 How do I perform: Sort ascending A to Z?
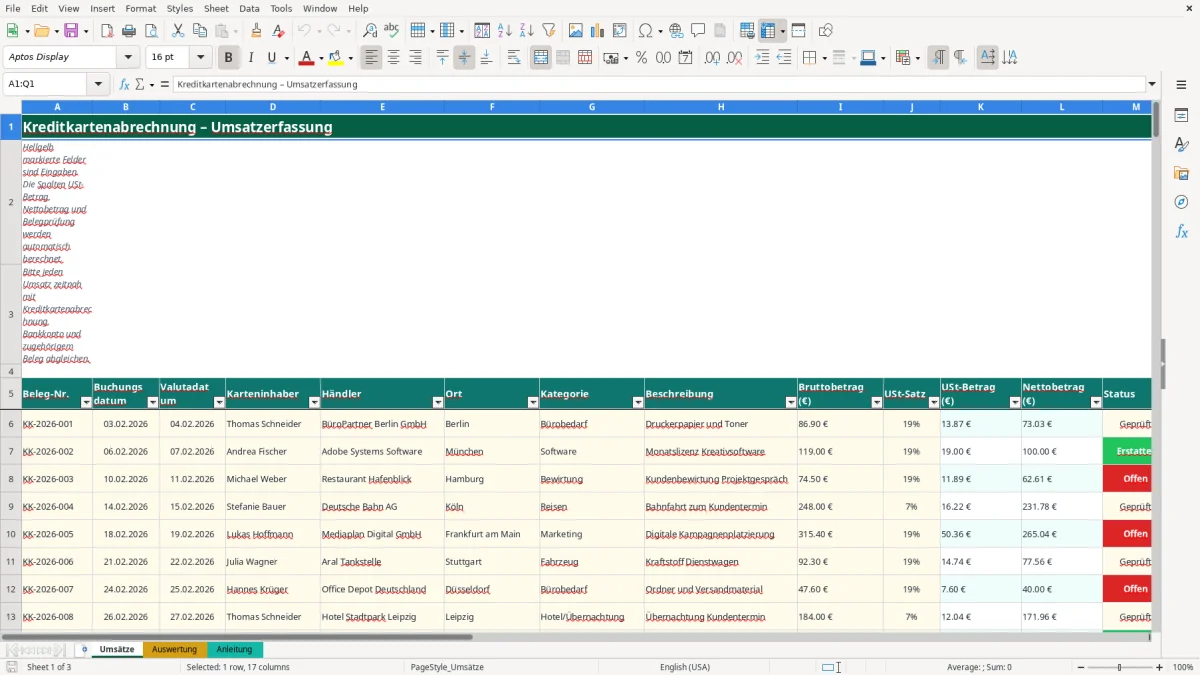[x=505, y=31]
